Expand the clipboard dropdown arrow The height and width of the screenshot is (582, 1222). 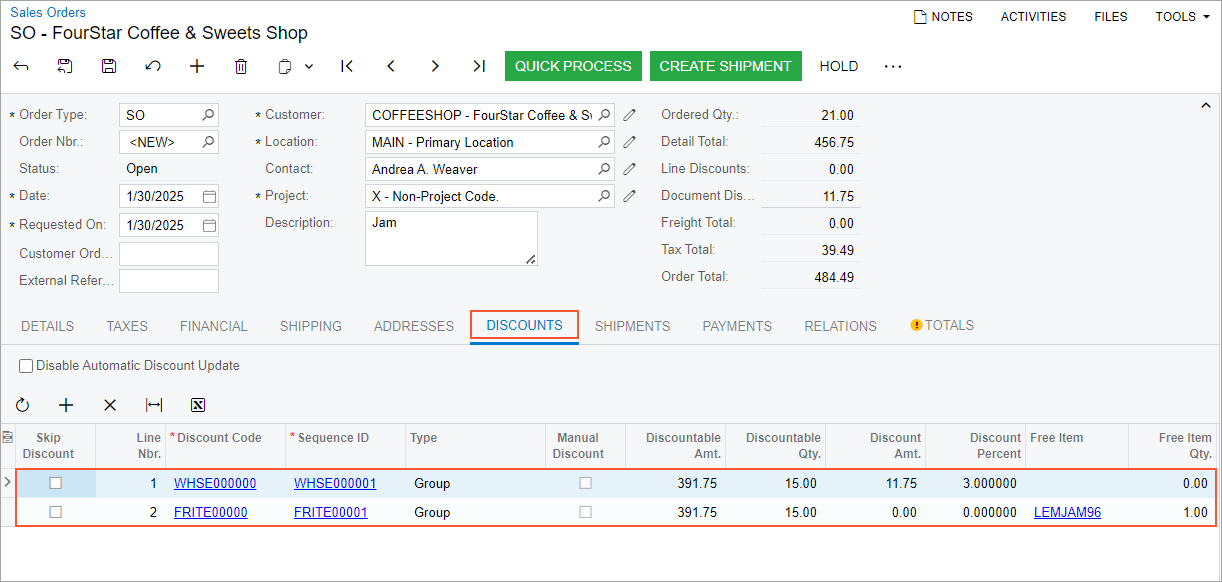coord(309,66)
